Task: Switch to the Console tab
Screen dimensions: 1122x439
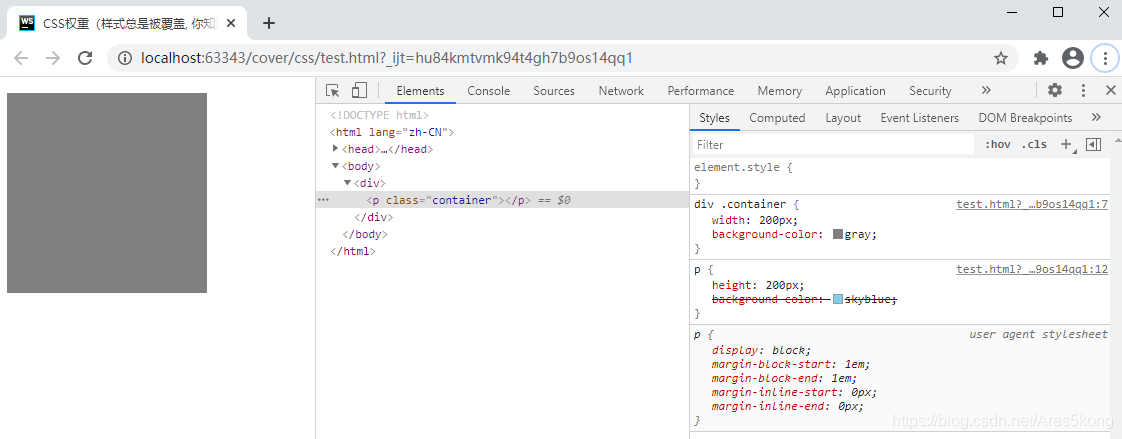Action: coord(489,91)
